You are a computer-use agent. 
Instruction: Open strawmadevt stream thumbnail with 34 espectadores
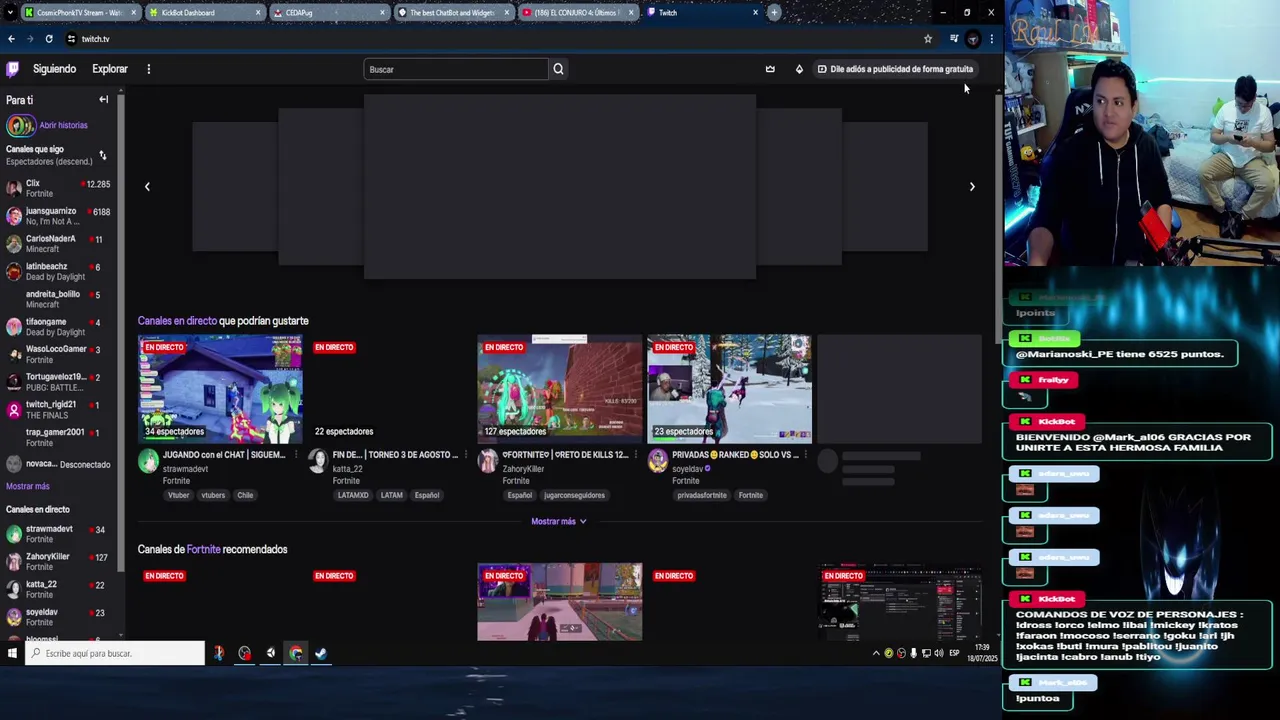pos(220,388)
